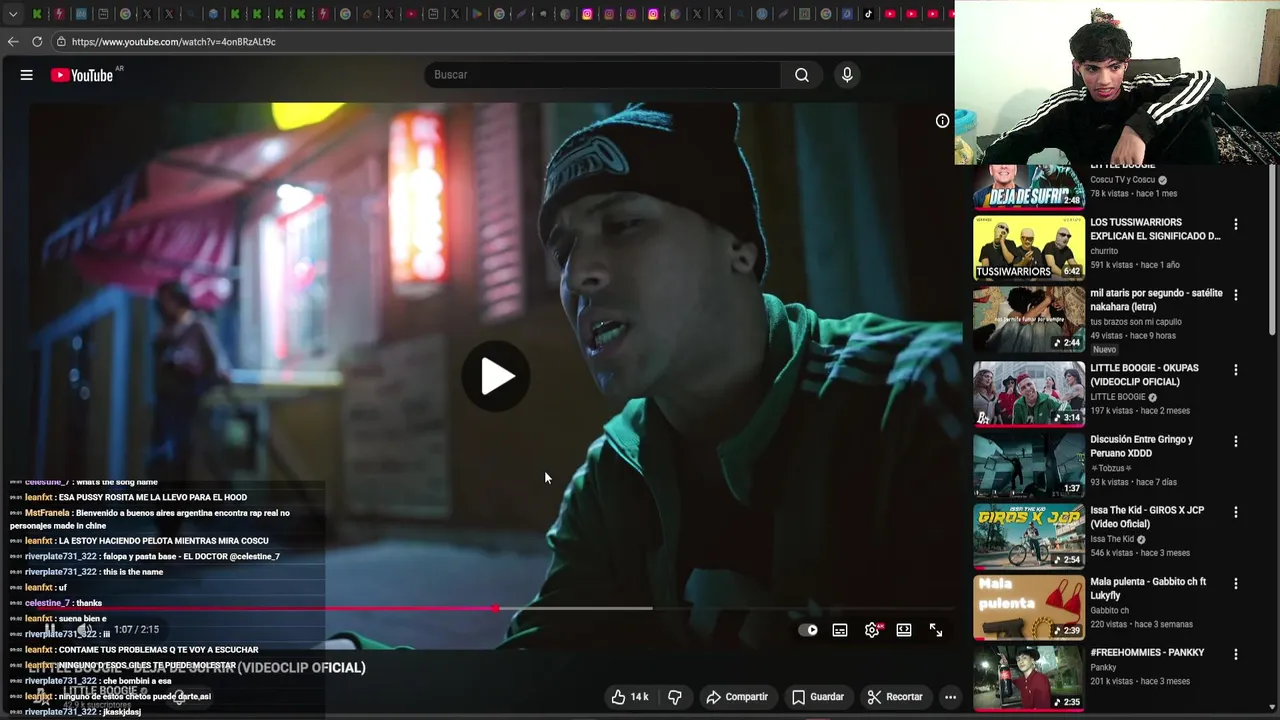Save the video with Guardar
The width and height of the screenshot is (1280, 720).
818,697
